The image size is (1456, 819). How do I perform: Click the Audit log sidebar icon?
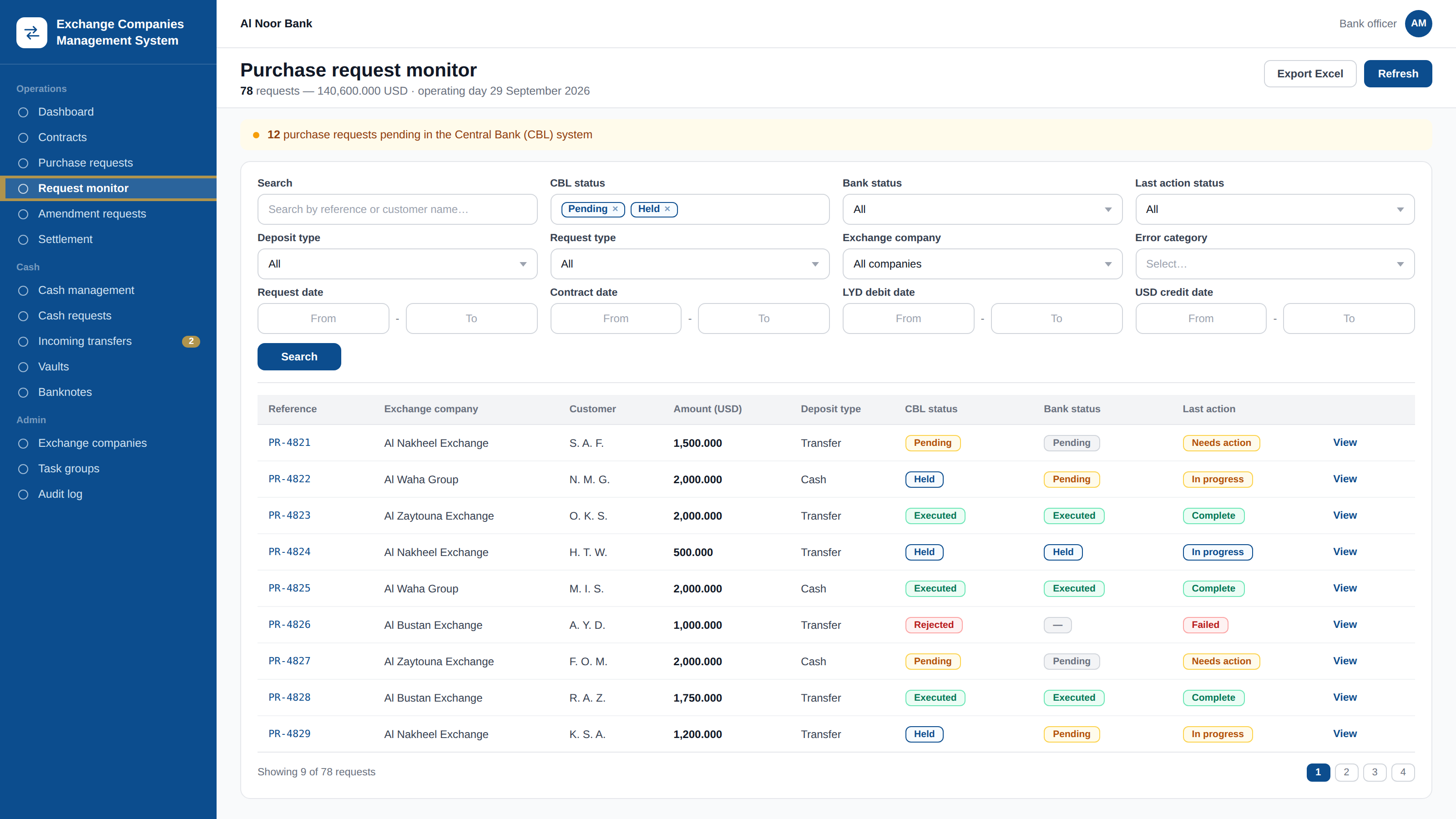point(23,494)
